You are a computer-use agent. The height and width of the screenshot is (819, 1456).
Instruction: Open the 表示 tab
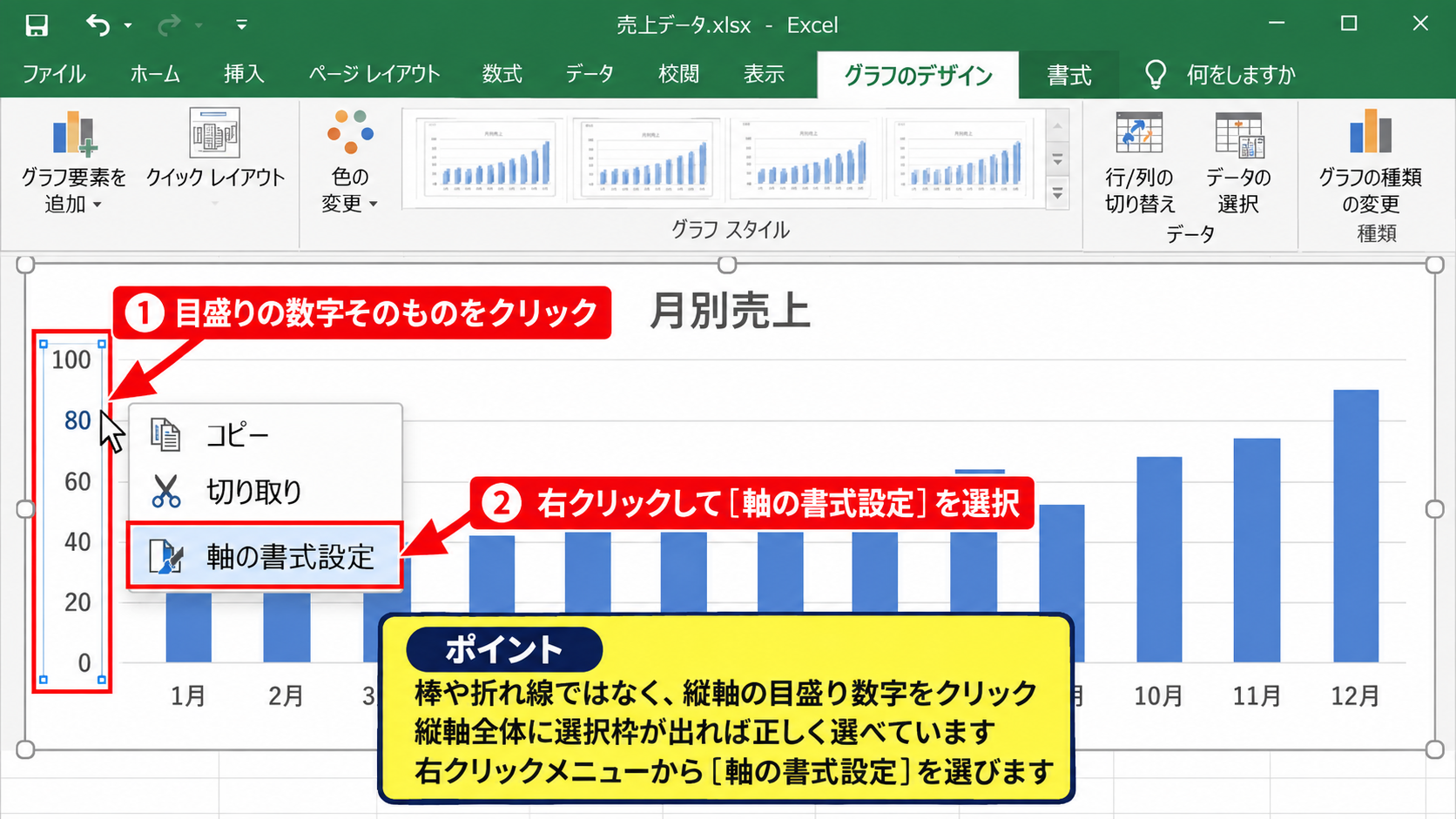(764, 75)
